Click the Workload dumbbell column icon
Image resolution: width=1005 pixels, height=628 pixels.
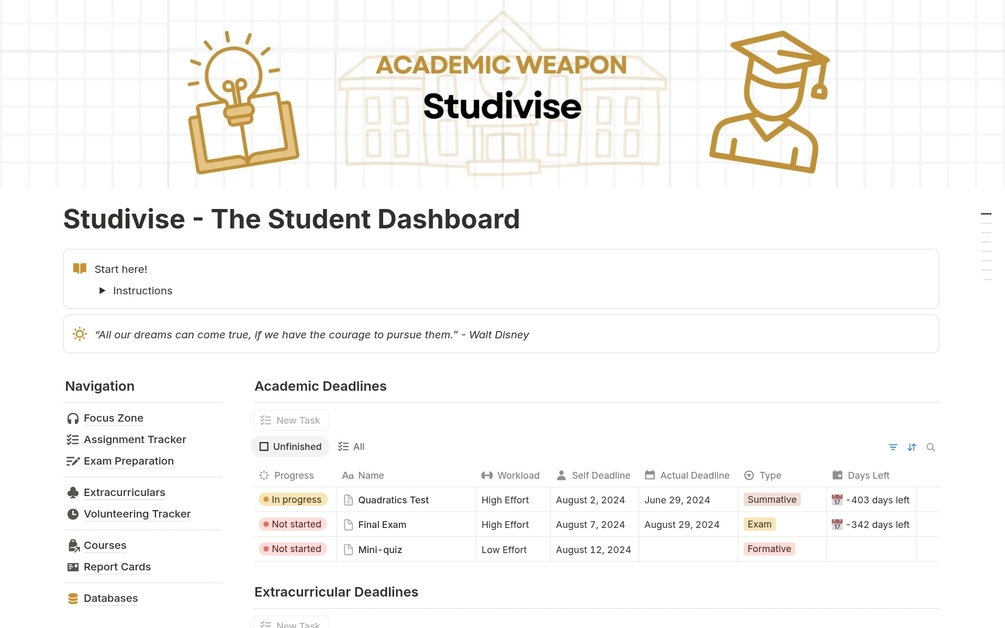[x=487, y=475]
